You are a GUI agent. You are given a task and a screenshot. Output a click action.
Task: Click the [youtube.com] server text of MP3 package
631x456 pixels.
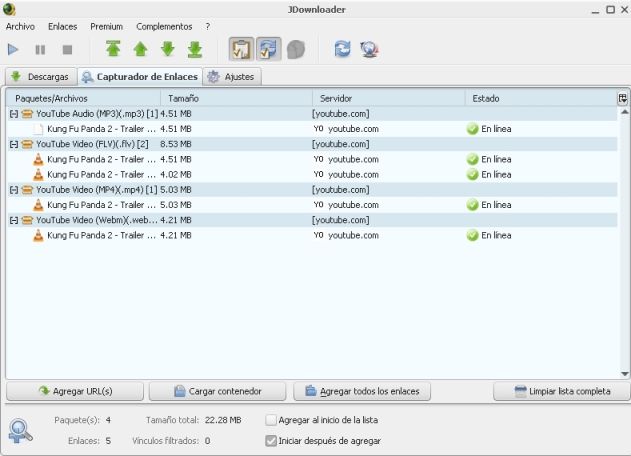340,114
